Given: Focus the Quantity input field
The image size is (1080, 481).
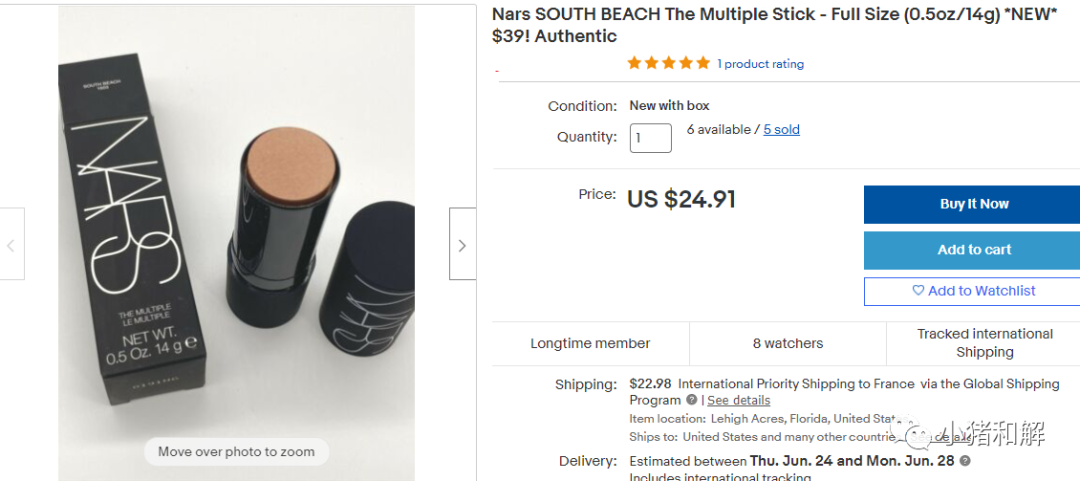Looking at the screenshot, I should click(650, 137).
